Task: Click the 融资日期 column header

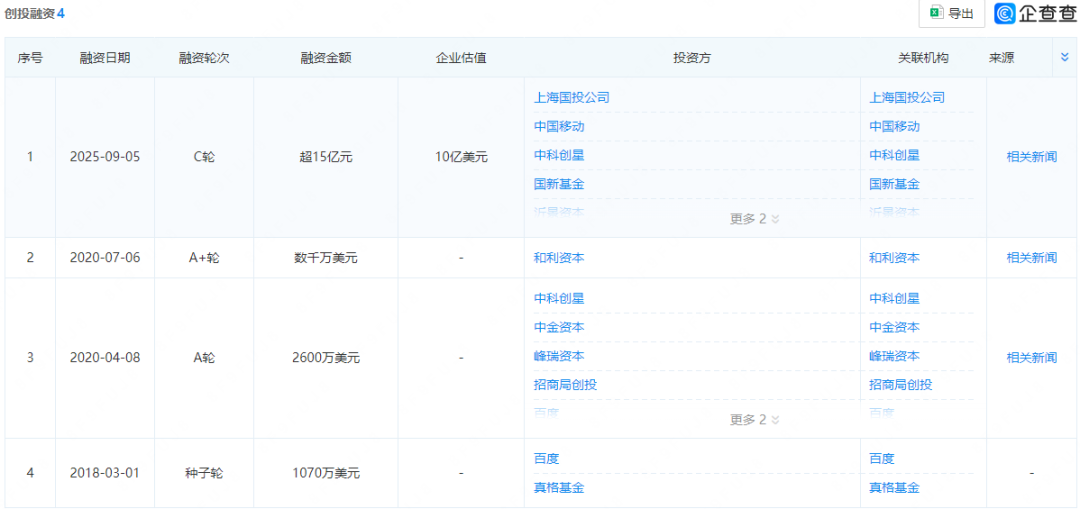Action: tap(105, 58)
